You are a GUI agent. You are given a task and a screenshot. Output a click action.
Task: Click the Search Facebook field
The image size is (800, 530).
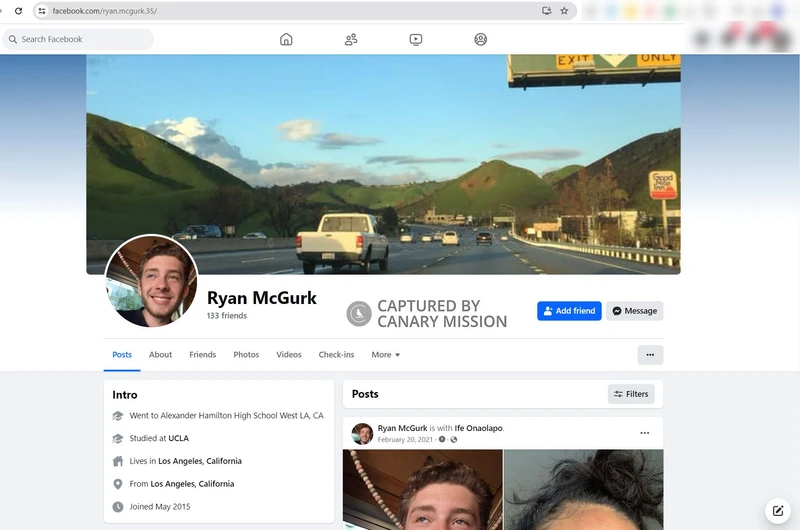point(78,39)
